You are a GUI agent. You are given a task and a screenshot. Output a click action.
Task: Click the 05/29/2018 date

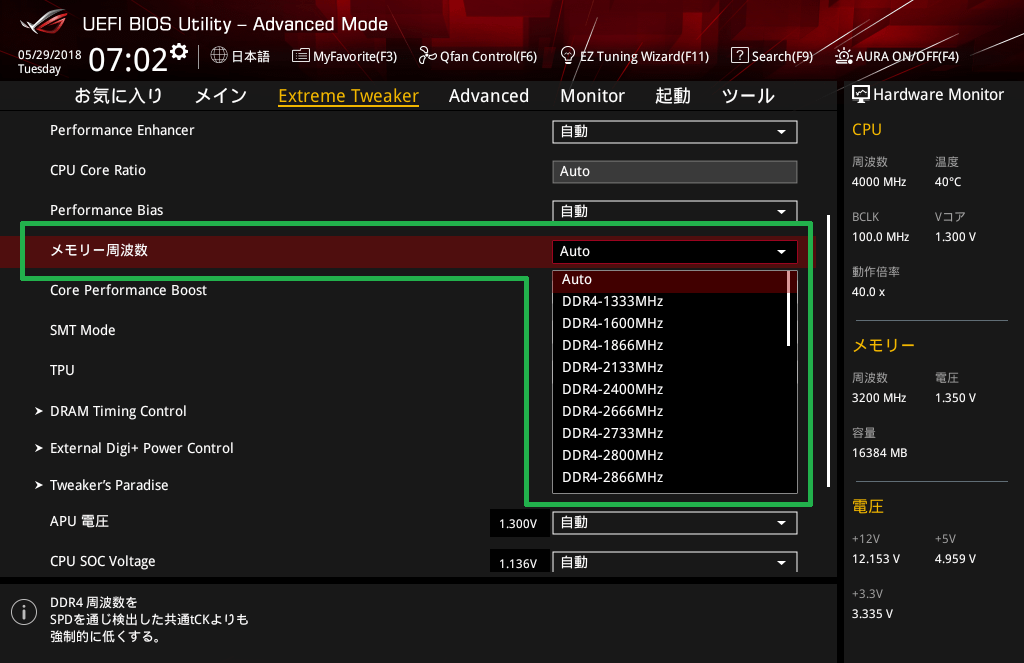[50, 55]
